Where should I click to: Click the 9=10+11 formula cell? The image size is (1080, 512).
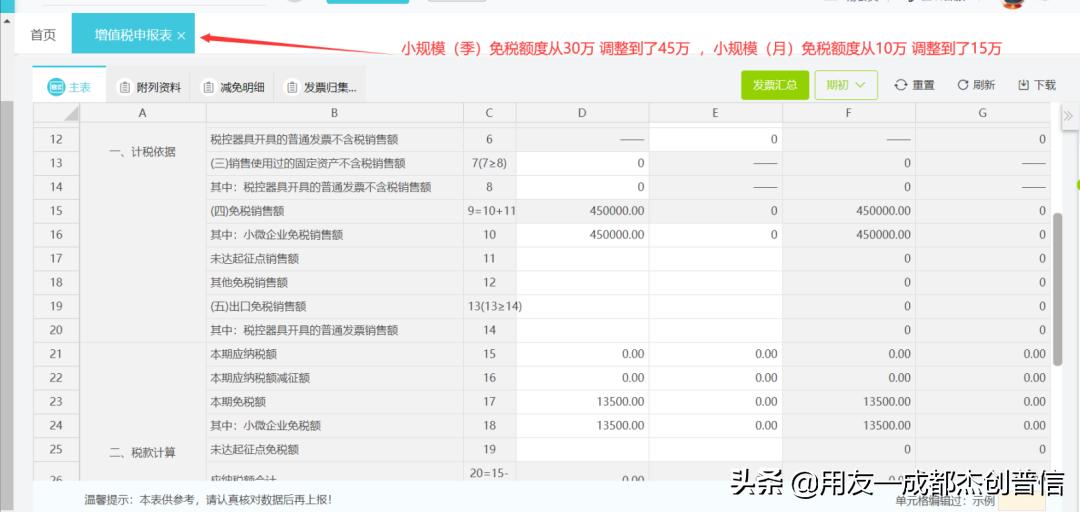[x=490, y=211]
